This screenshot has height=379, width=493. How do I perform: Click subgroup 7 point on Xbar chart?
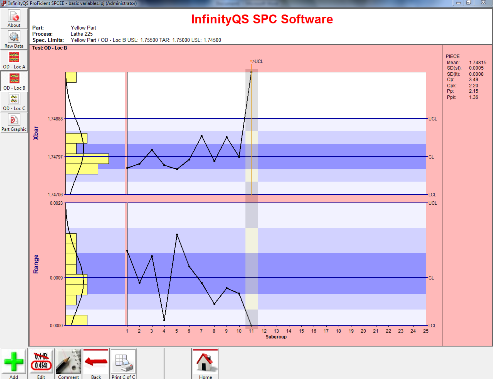point(202,135)
